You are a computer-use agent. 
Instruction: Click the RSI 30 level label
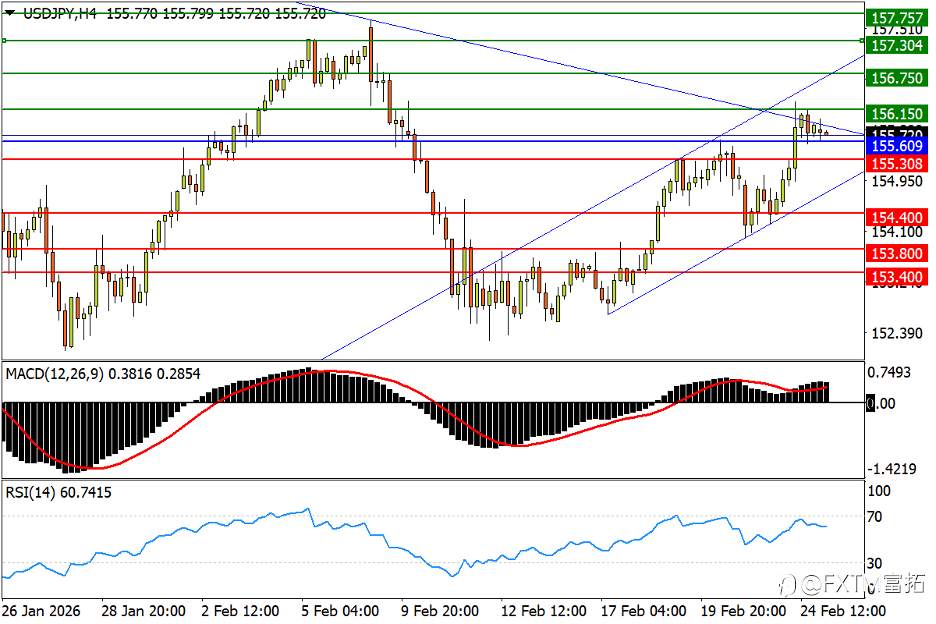[875, 563]
